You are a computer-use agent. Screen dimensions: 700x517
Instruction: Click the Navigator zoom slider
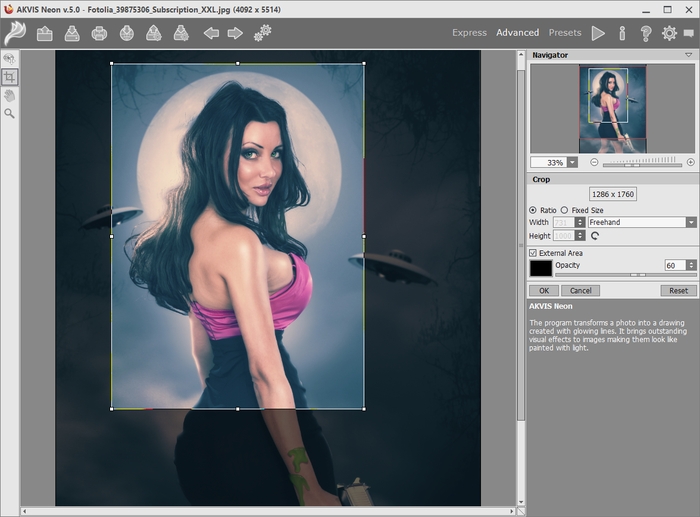tap(642, 163)
